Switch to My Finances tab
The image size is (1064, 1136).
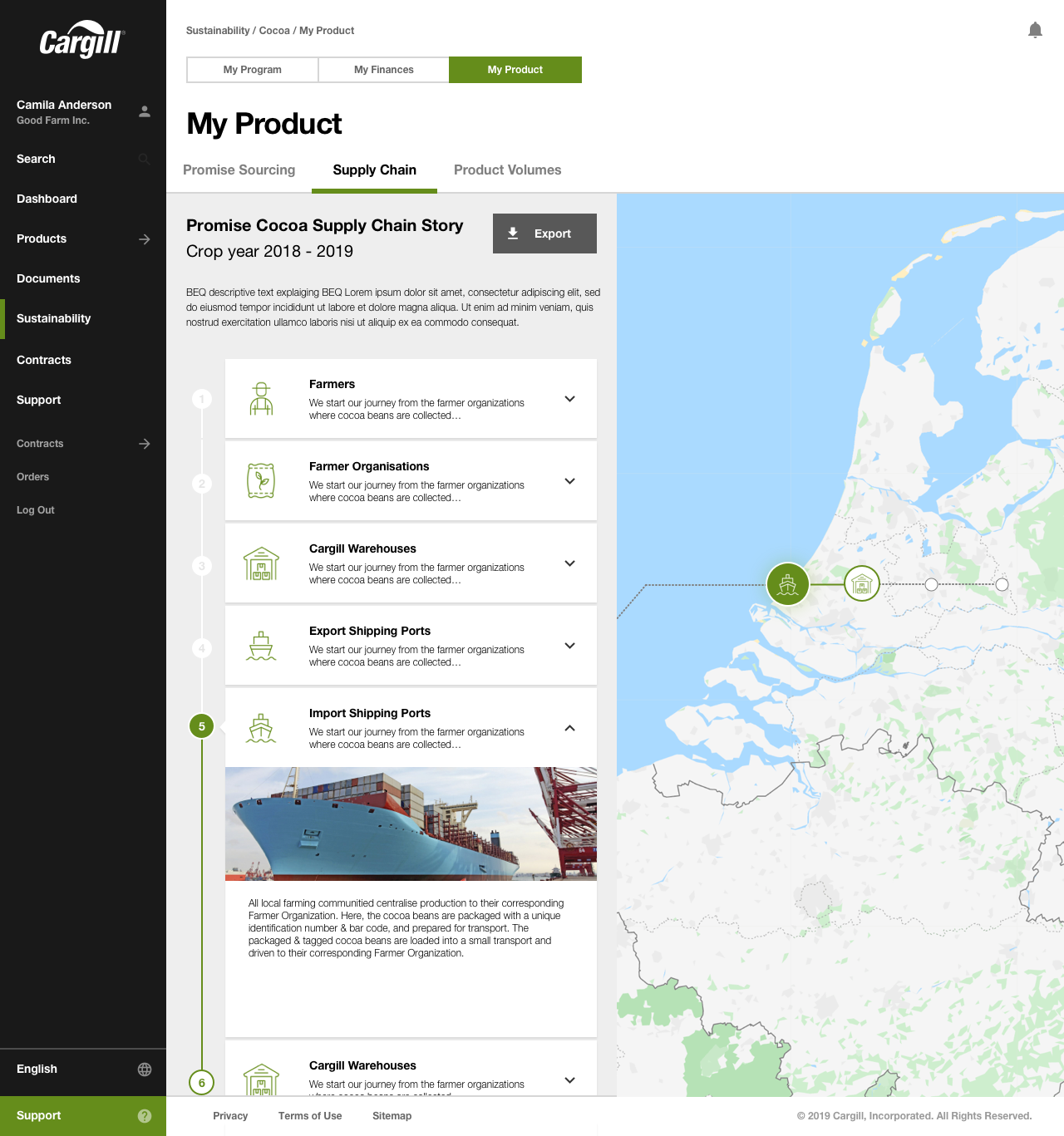[x=384, y=70]
